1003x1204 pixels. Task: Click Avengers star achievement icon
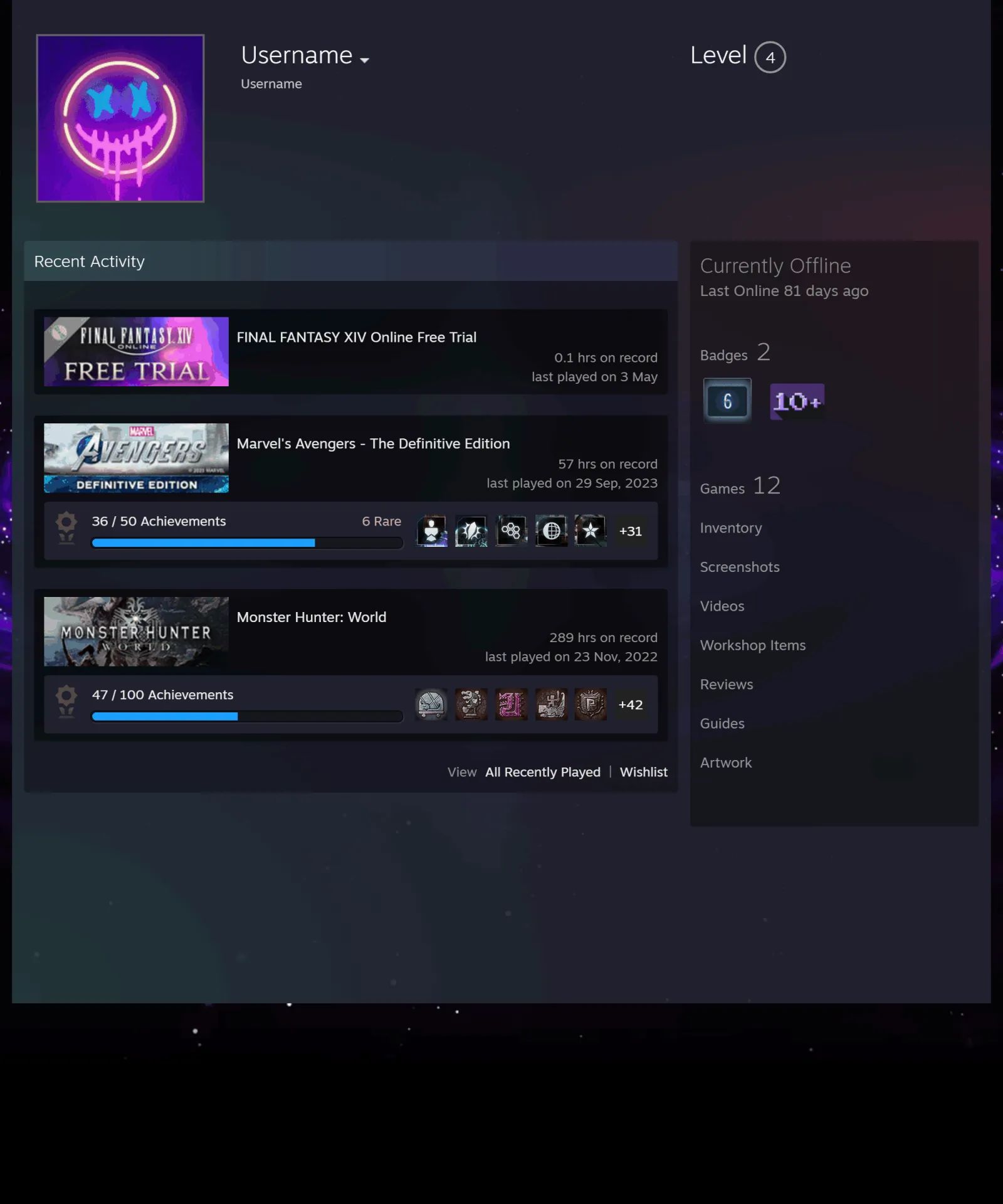[x=591, y=531]
